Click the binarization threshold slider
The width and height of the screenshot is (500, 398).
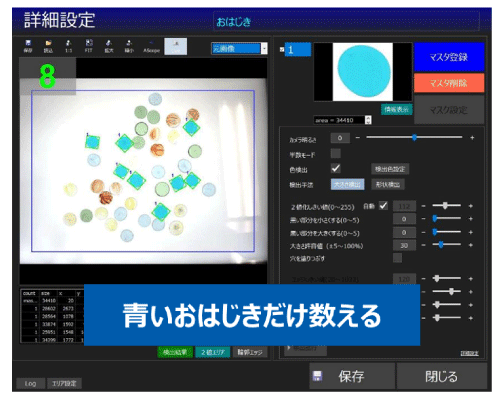click(x=446, y=206)
